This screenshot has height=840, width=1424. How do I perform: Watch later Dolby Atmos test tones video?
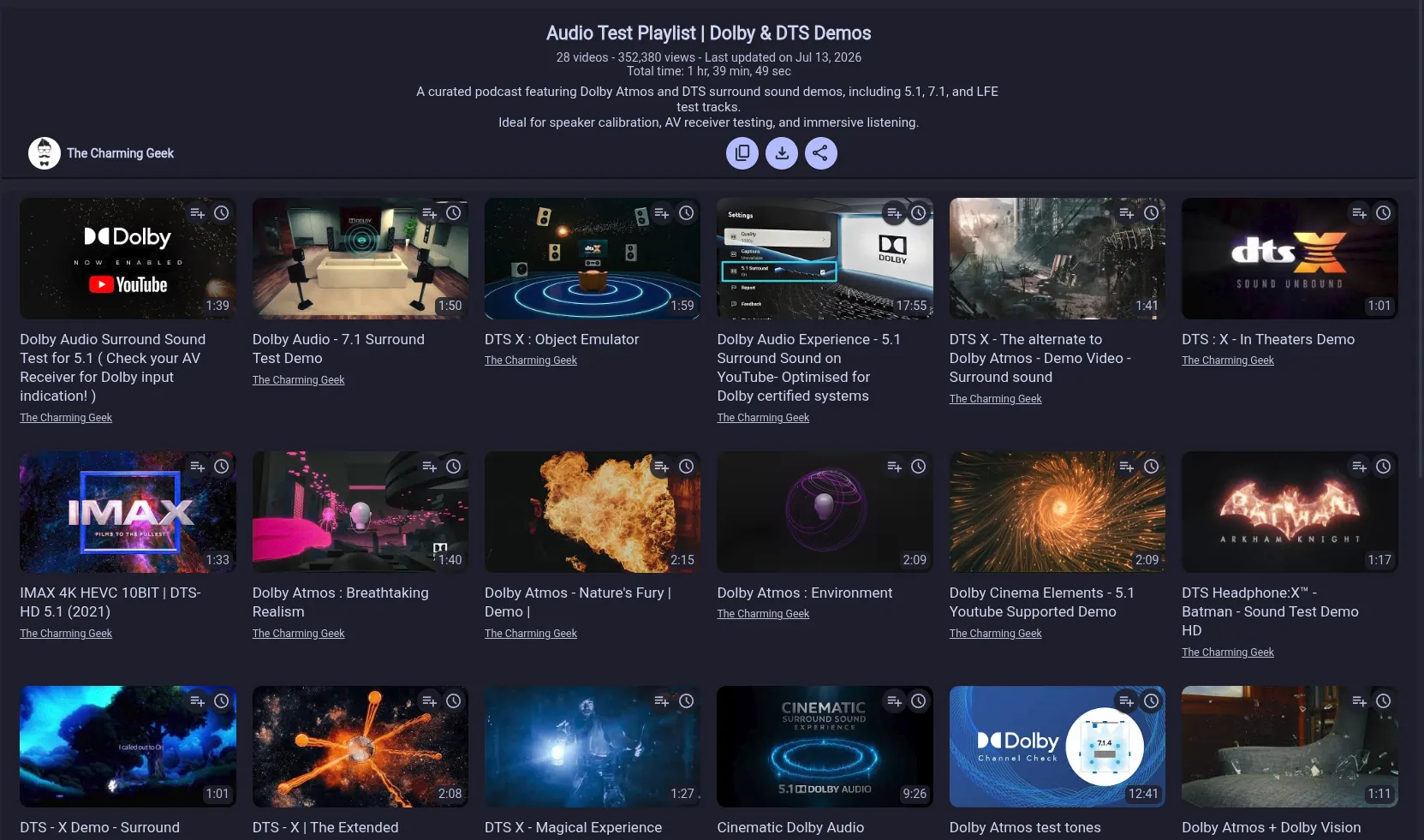[1152, 701]
